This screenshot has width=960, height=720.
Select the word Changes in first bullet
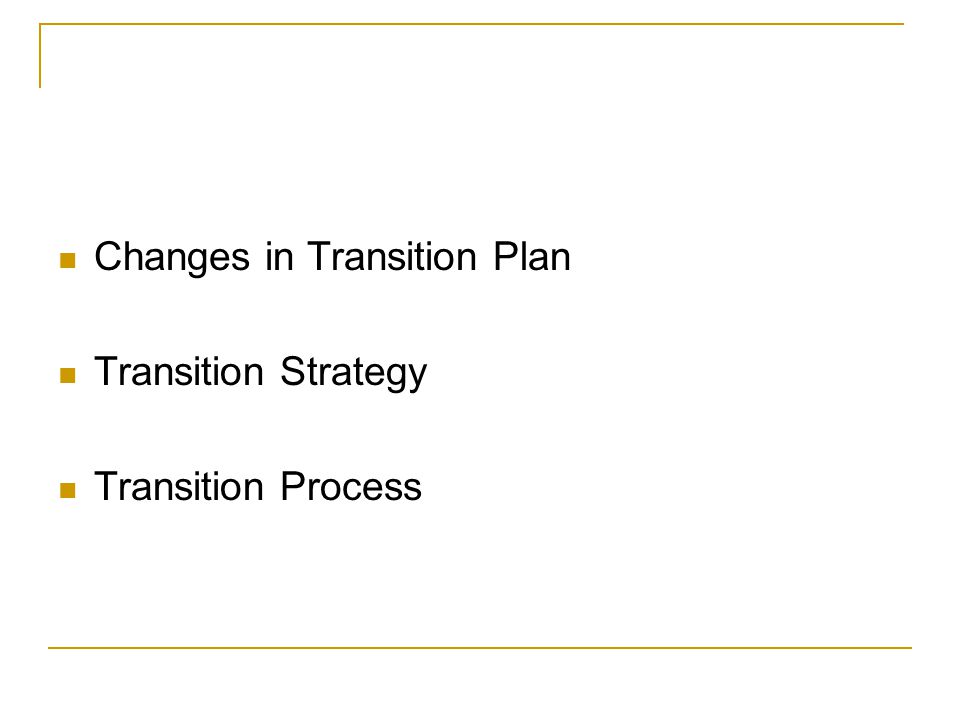click(172, 258)
